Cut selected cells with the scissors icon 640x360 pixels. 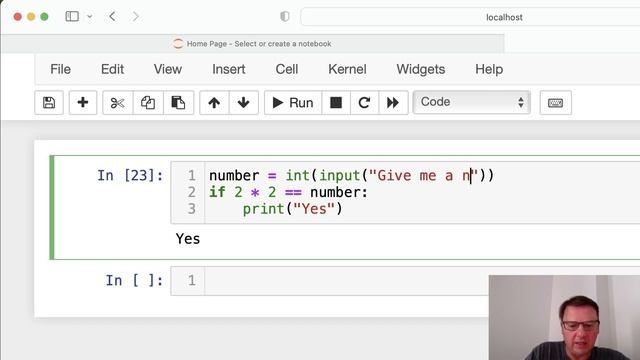tap(118, 102)
